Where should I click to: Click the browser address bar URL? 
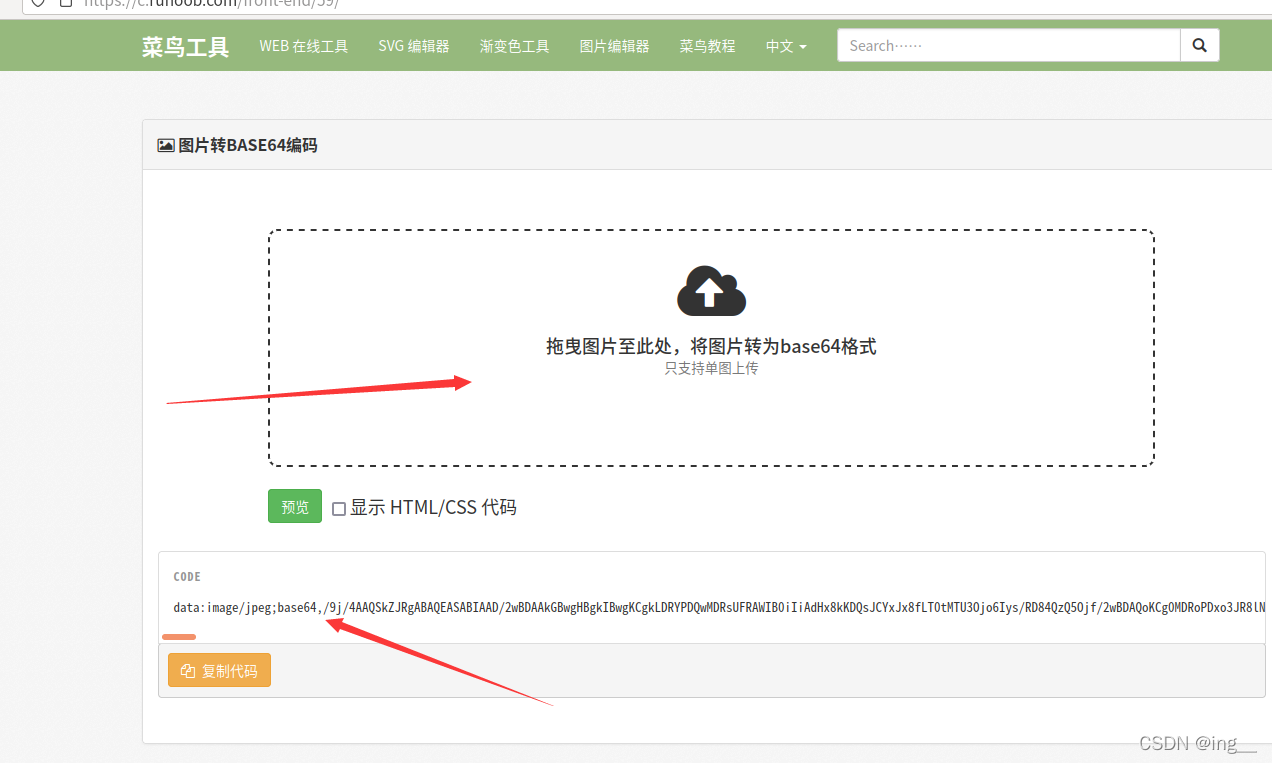point(211,3)
